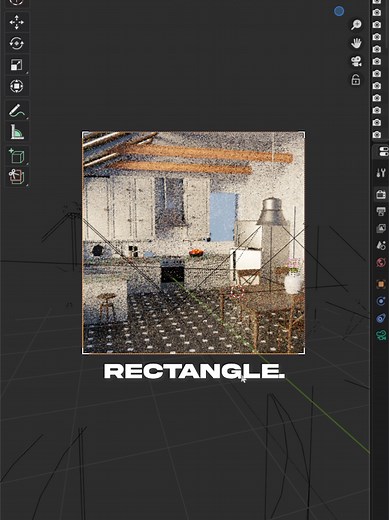Open the Scene properties tab
This screenshot has width=389, height=520.
(x=381, y=245)
